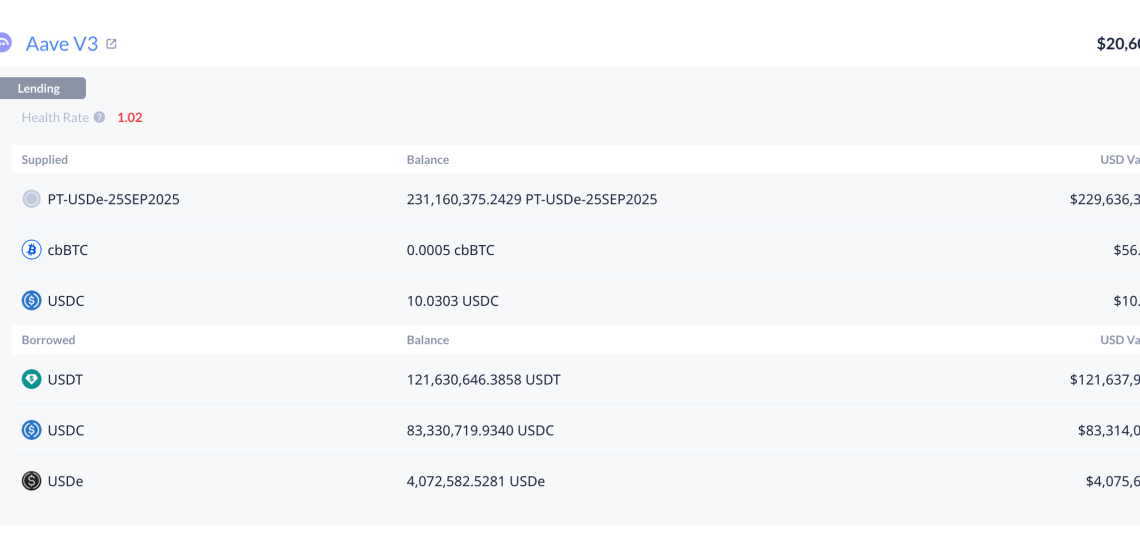Select the Lending tab label
The height and width of the screenshot is (536, 1140).
coord(39,89)
